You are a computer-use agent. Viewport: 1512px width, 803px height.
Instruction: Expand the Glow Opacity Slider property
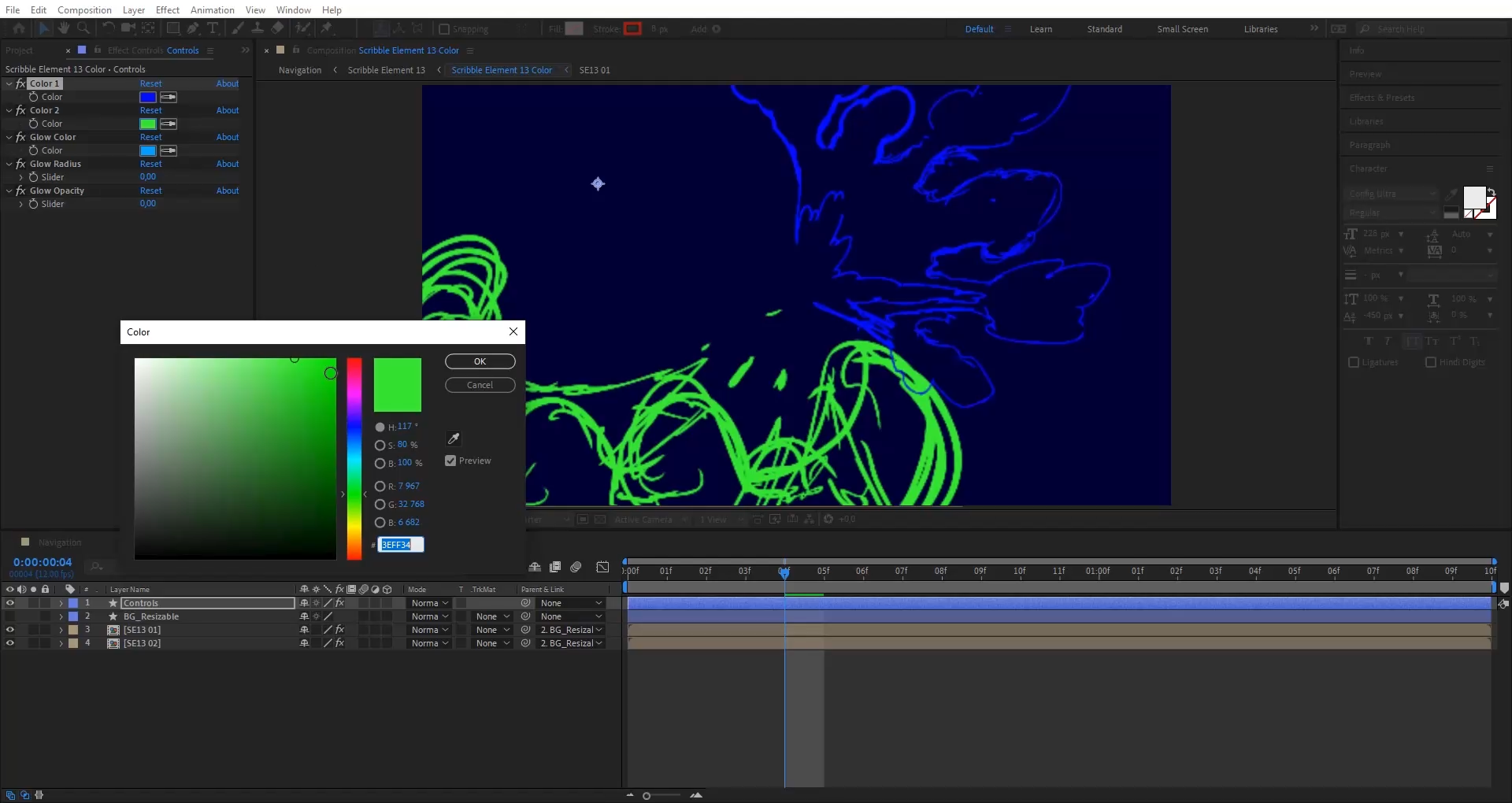20,204
